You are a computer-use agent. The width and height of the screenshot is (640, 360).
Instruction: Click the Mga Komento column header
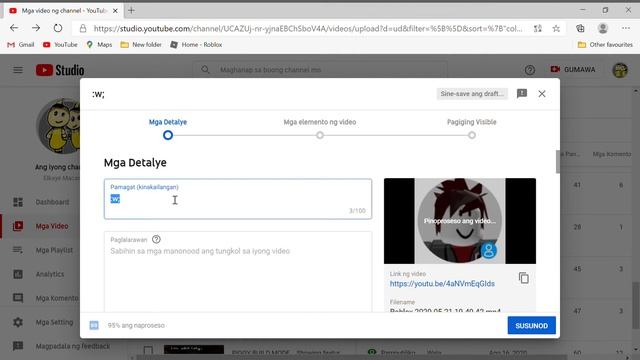[x=612, y=154]
